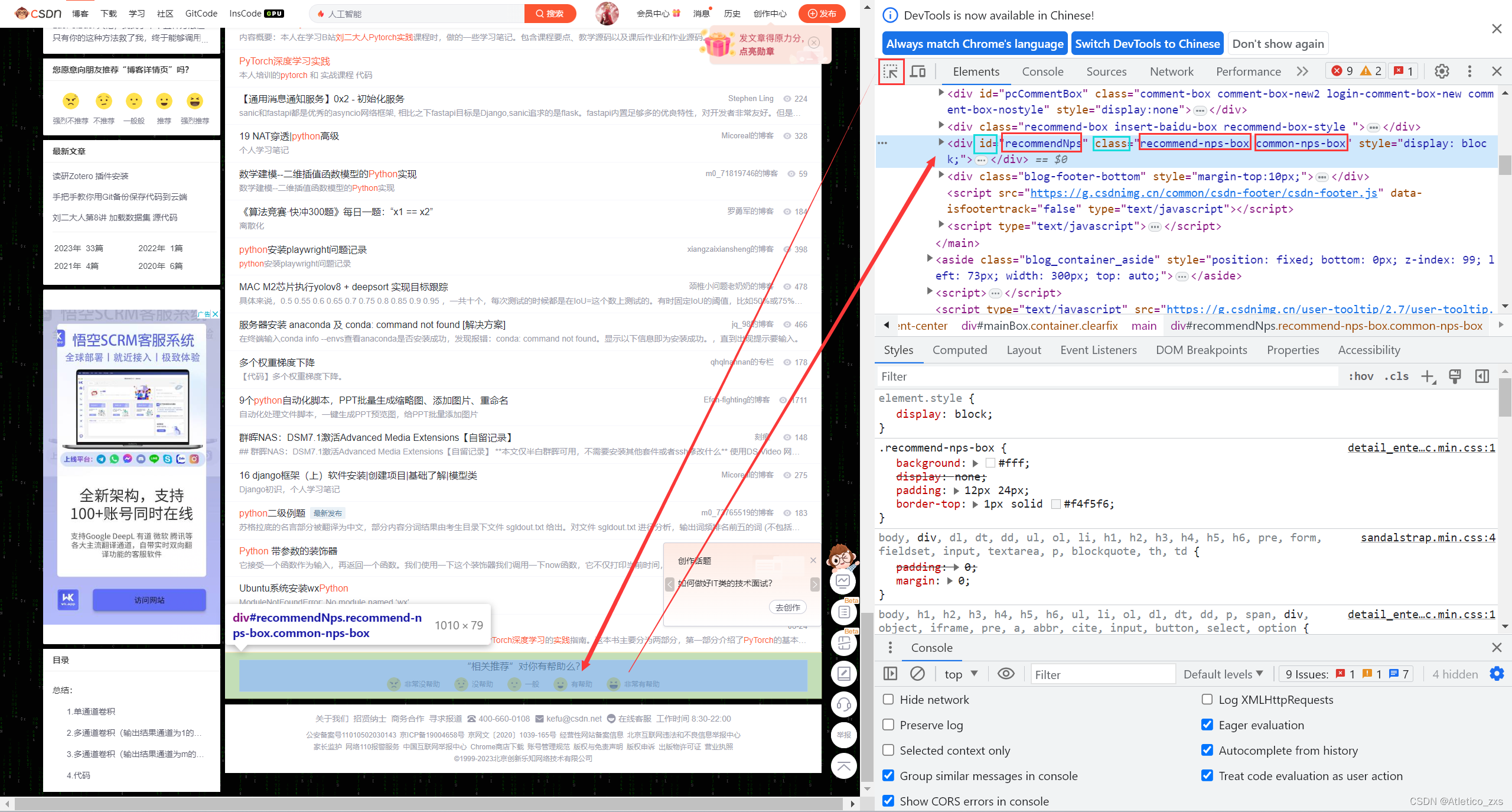Click the settings gear icon in DevTools
The width and height of the screenshot is (1512, 812).
coord(1442,71)
